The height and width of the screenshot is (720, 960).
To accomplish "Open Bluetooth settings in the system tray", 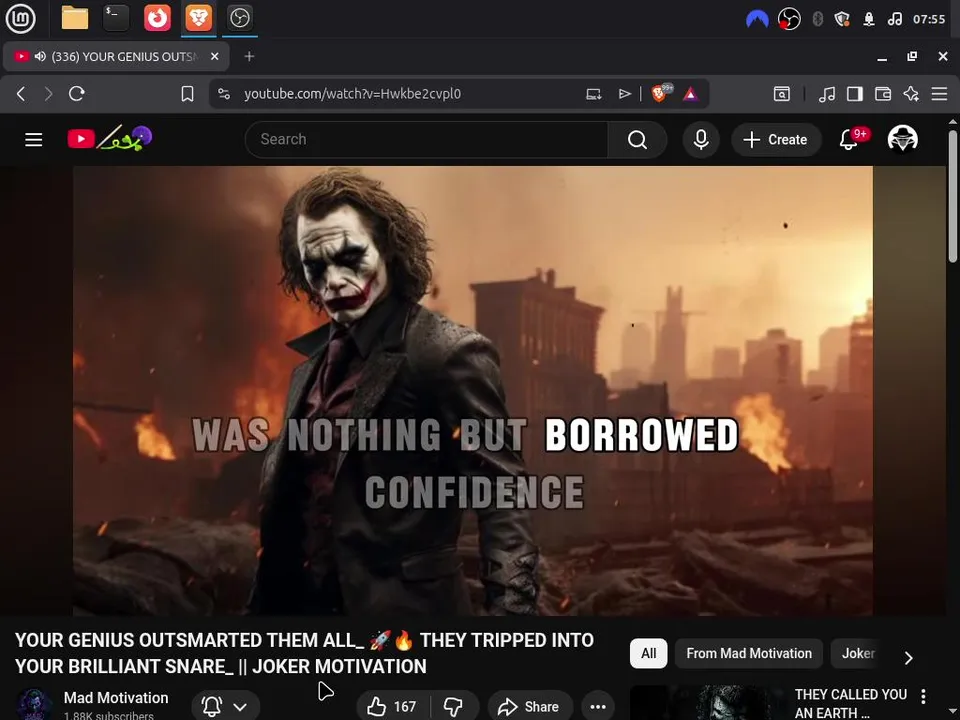I will (817, 19).
